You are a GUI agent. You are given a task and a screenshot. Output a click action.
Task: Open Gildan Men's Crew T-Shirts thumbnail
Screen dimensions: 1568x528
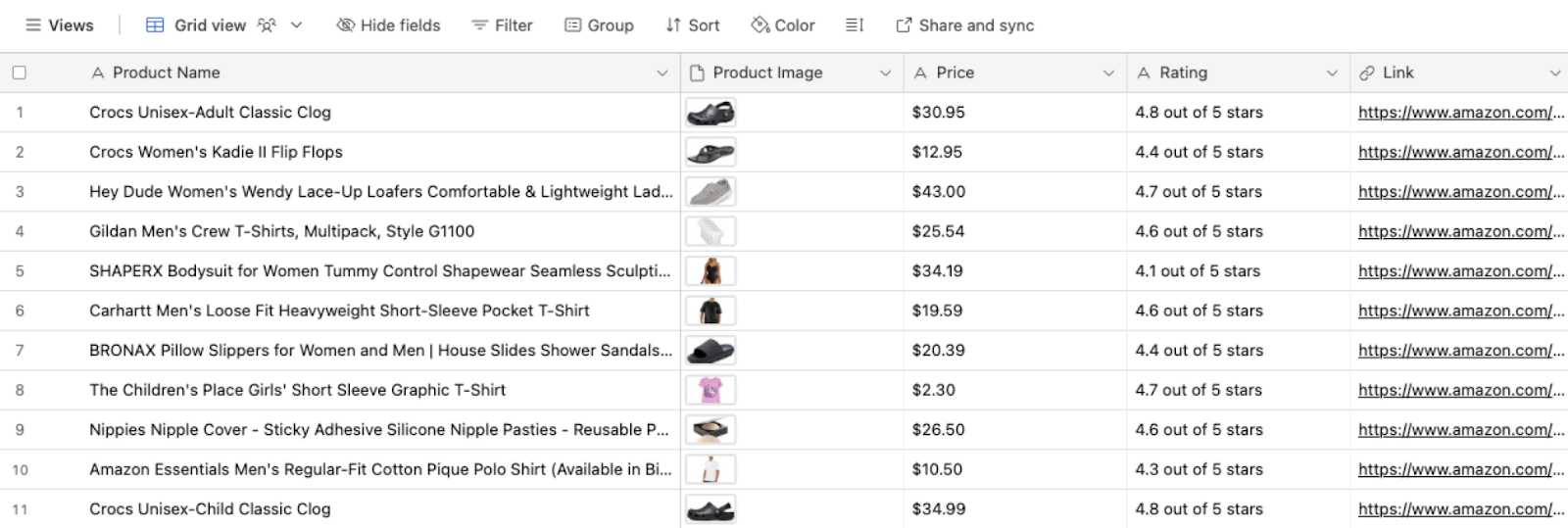pos(710,231)
